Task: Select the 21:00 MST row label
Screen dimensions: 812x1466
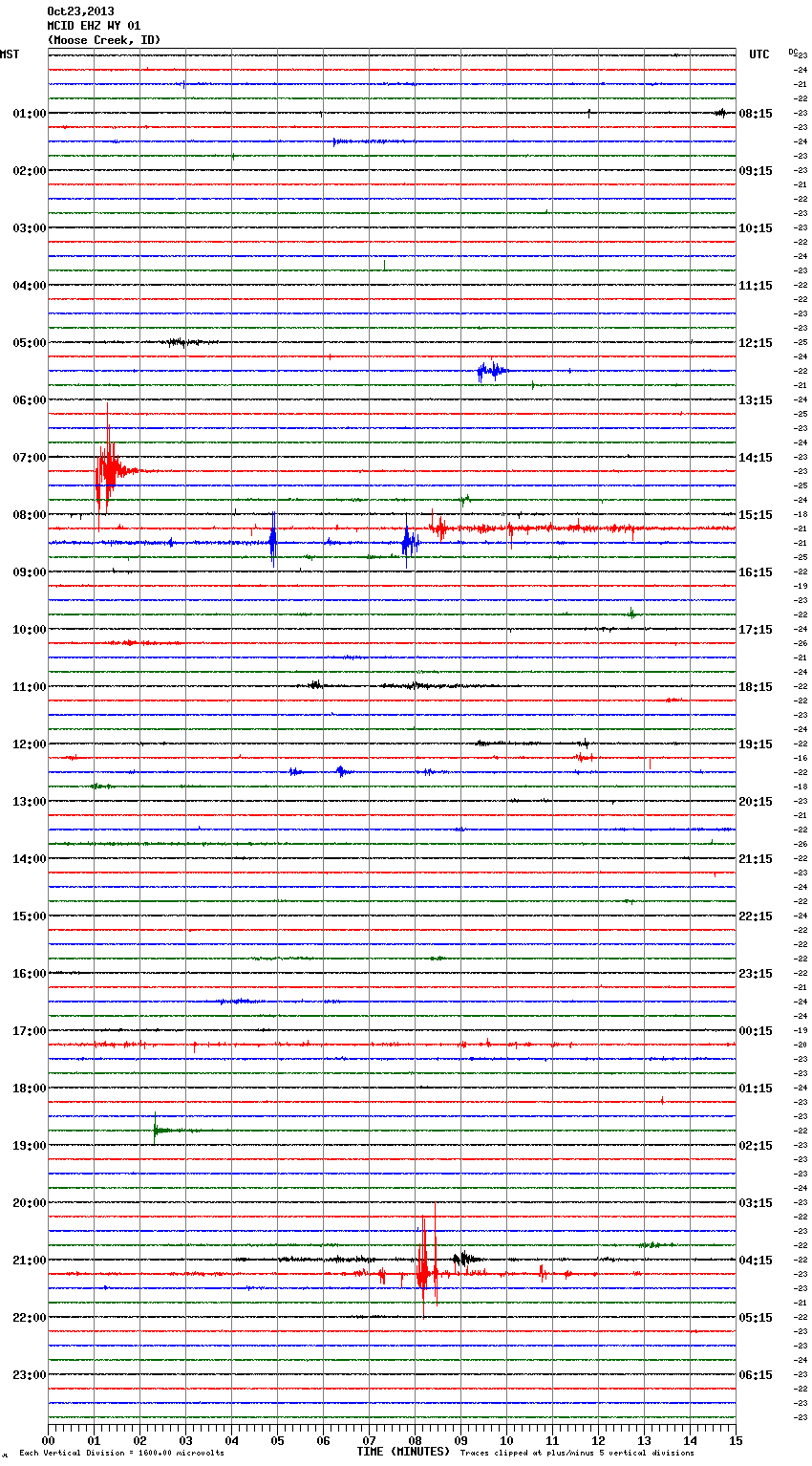Action: click(30, 1261)
